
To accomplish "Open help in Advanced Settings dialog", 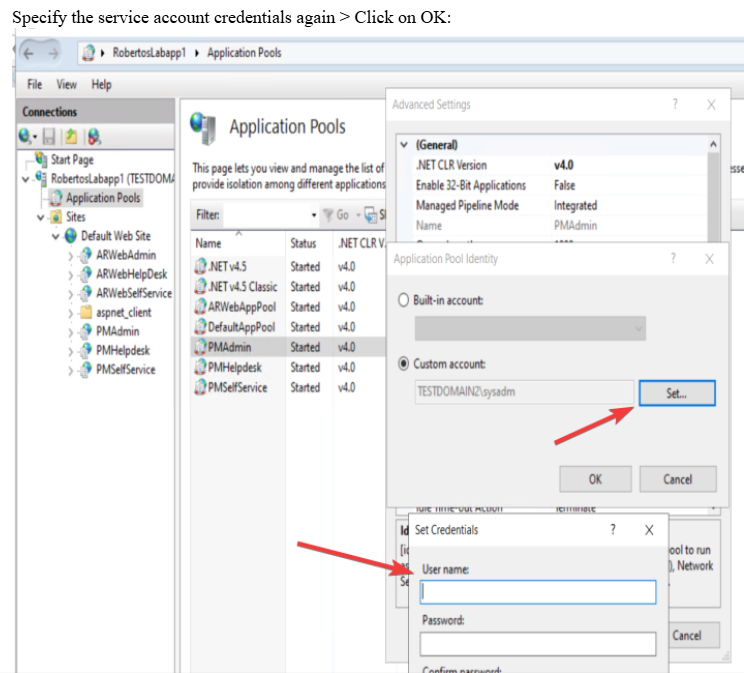I will (675, 104).
